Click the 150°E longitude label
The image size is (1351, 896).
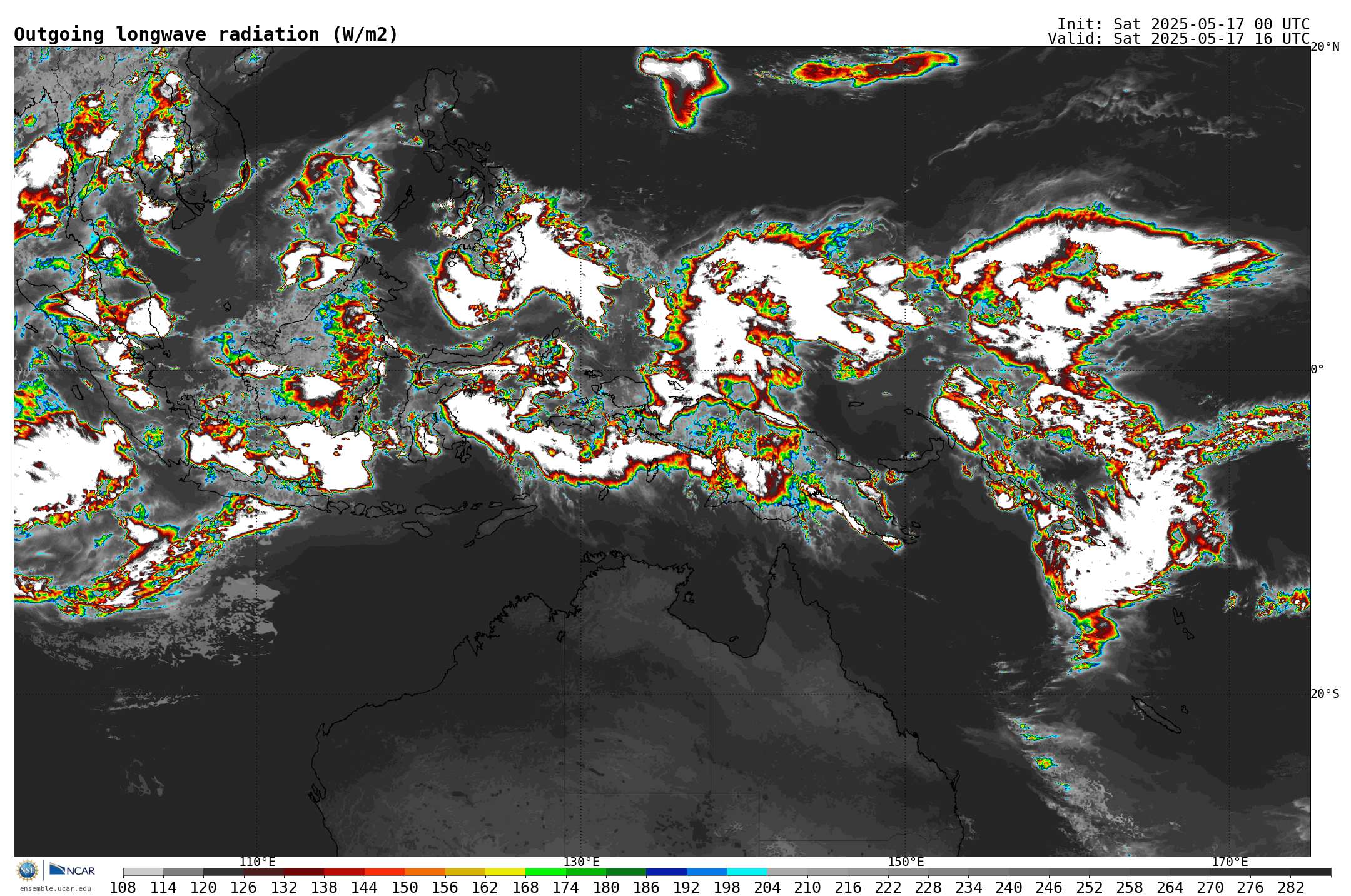(906, 862)
